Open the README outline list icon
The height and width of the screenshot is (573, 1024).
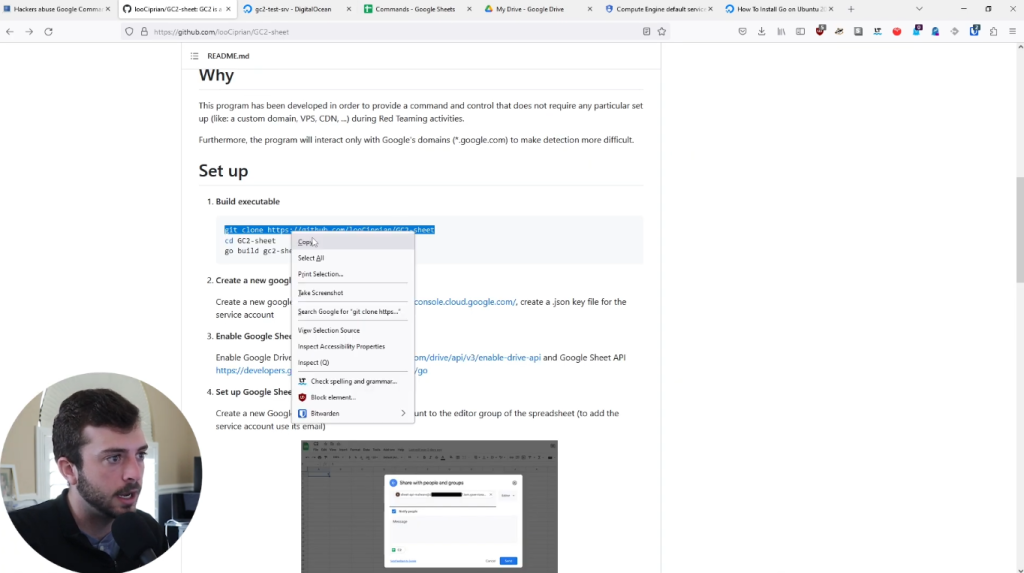click(x=195, y=56)
